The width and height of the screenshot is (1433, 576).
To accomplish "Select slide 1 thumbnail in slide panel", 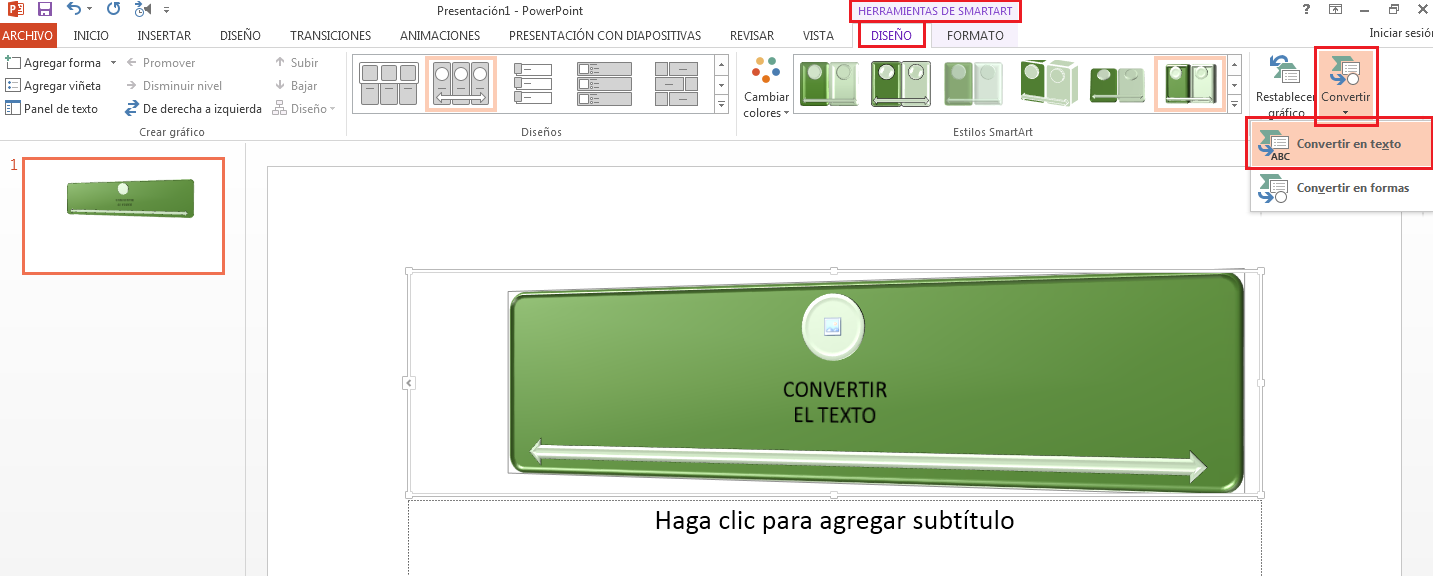I will coord(123,215).
